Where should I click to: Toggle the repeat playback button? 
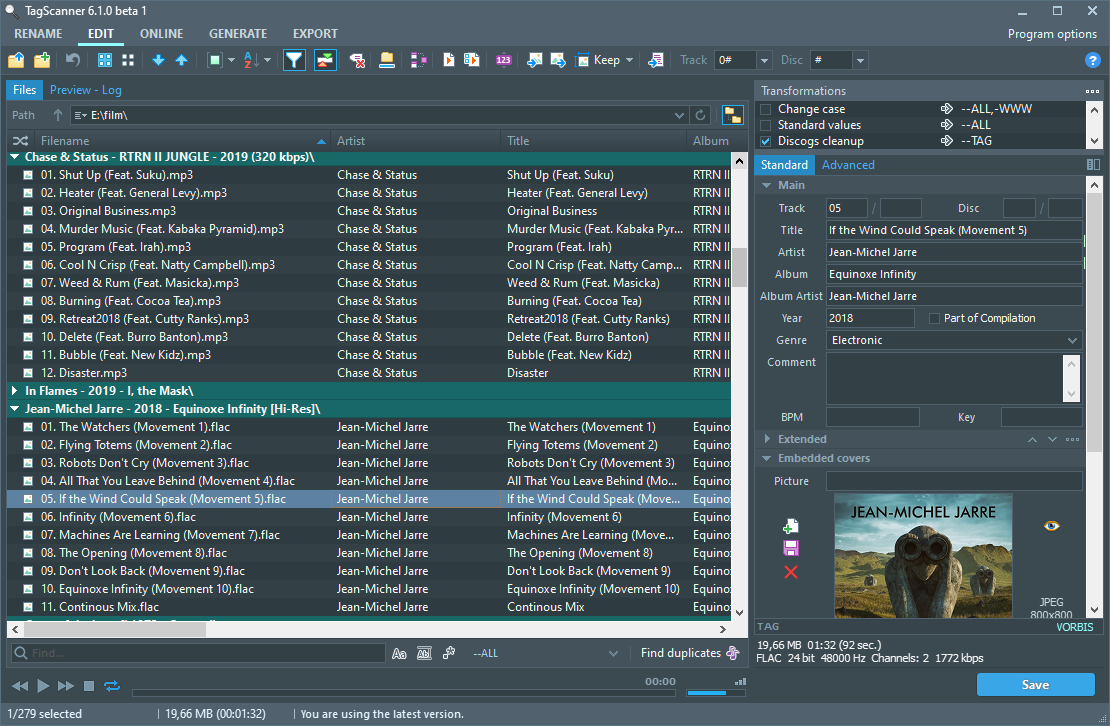(x=112, y=686)
